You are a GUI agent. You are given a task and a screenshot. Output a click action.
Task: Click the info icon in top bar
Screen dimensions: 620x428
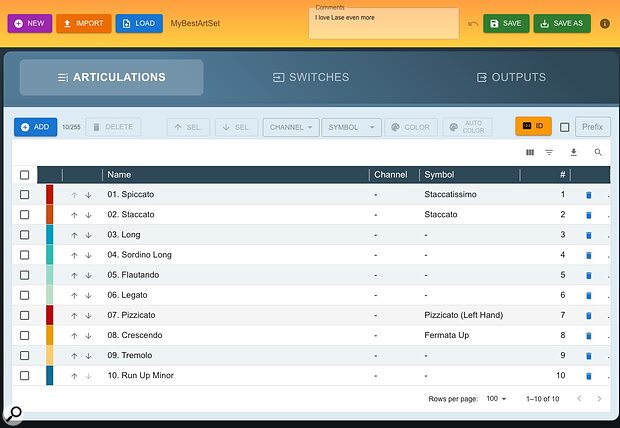604,23
